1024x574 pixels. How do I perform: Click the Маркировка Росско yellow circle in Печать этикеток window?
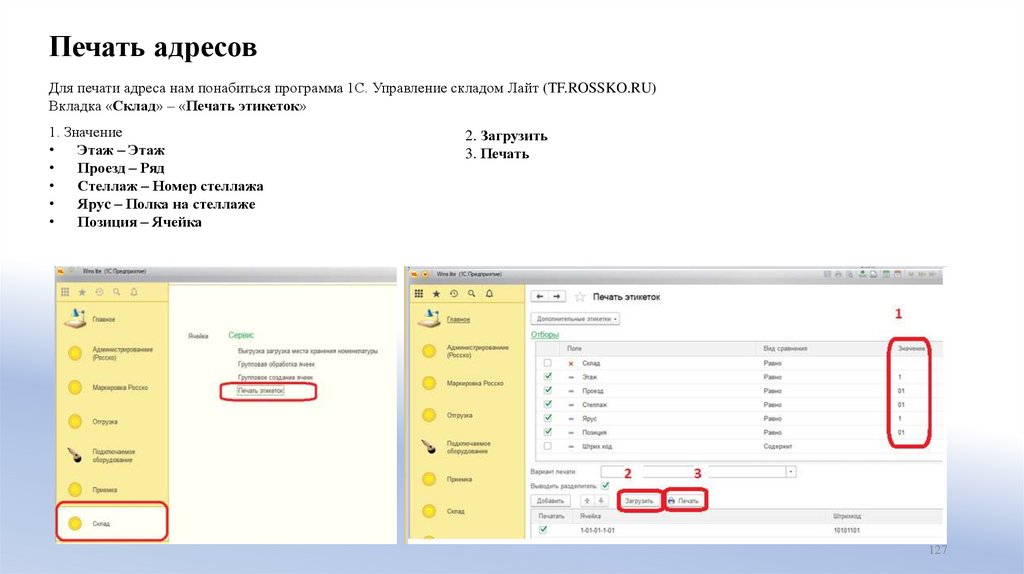429,383
